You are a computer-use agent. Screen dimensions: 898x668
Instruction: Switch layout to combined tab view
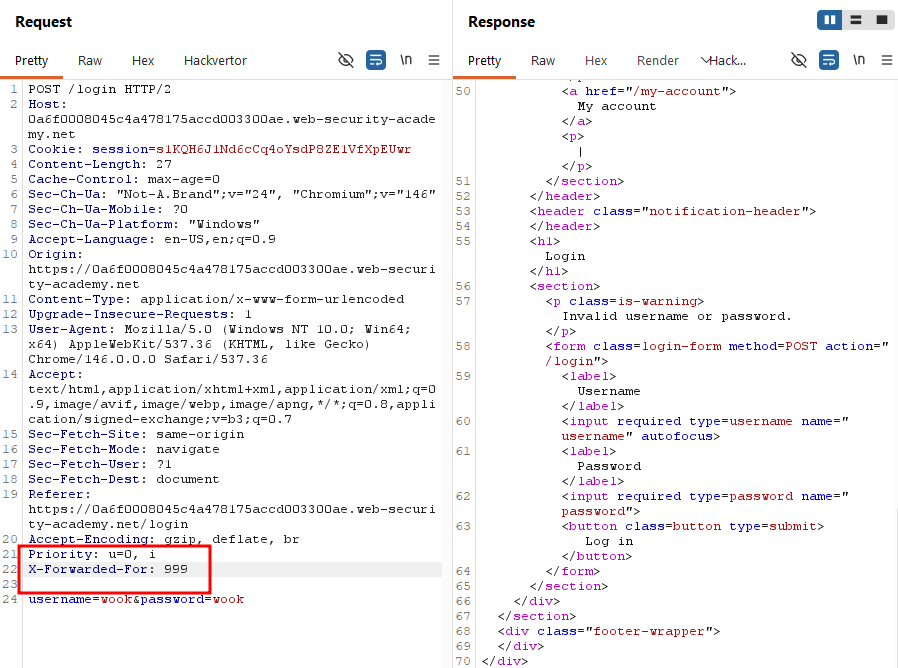coord(882,20)
